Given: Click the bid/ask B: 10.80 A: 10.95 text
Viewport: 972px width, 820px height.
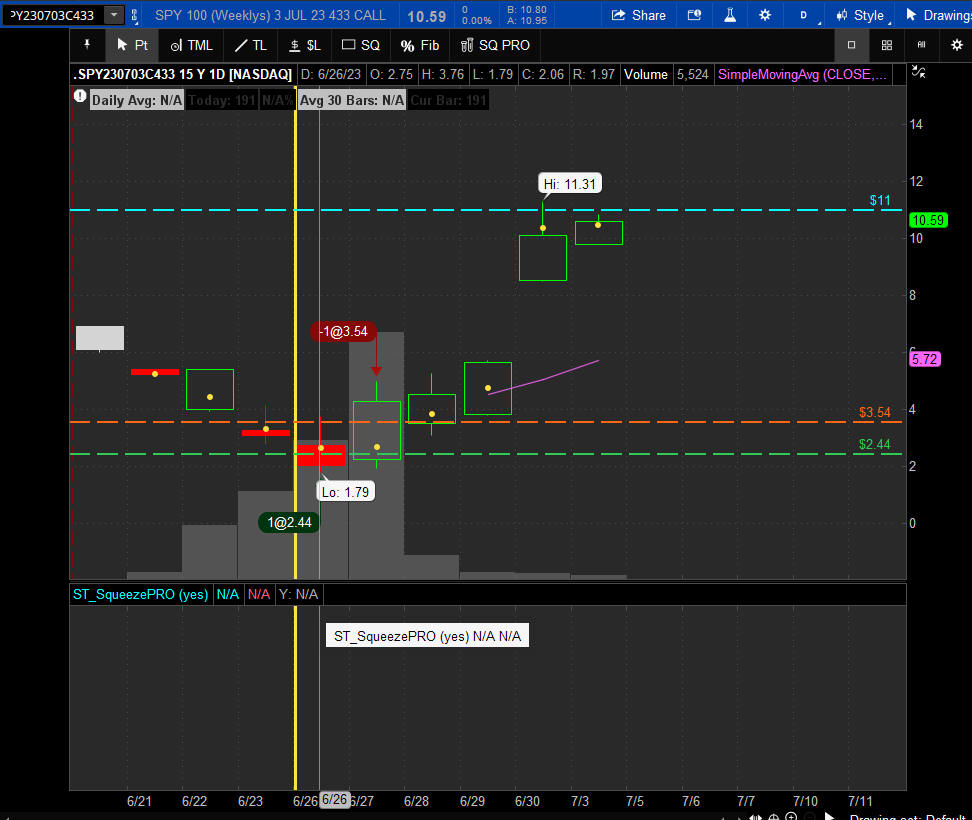Looking at the screenshot, I should pyautogui.click(x=527, y=15).
